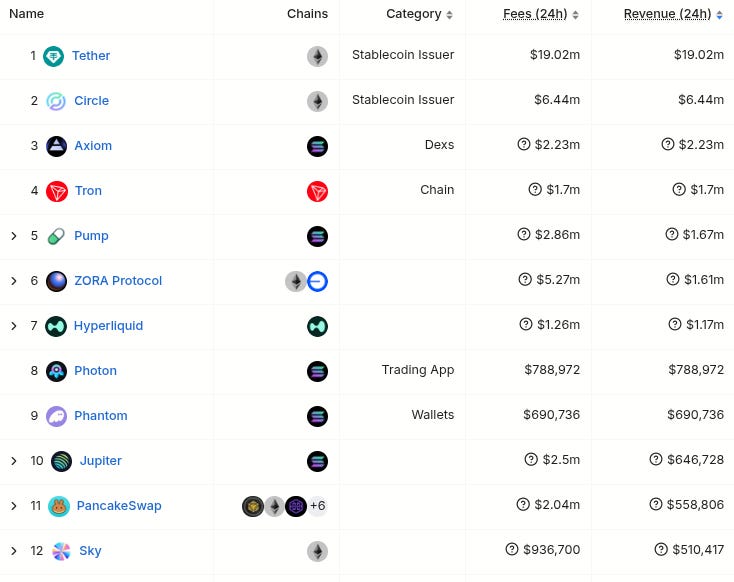The width and height of the screenshot is (734, 582).
Task: Click the Solana chain icon in Jupiter row
Action: point(317,461)
